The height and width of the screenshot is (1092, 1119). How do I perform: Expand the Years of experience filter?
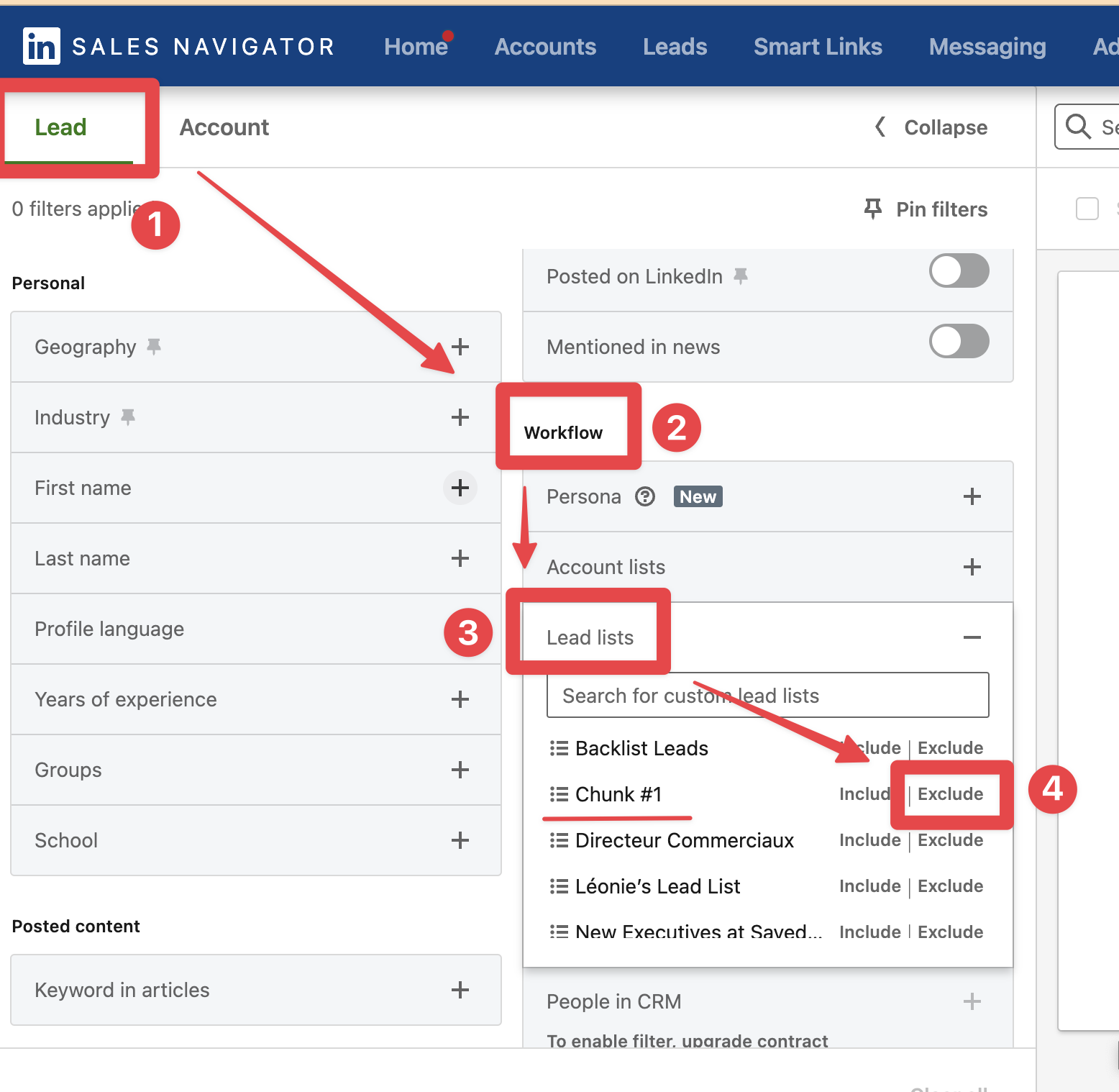[460, 699]
